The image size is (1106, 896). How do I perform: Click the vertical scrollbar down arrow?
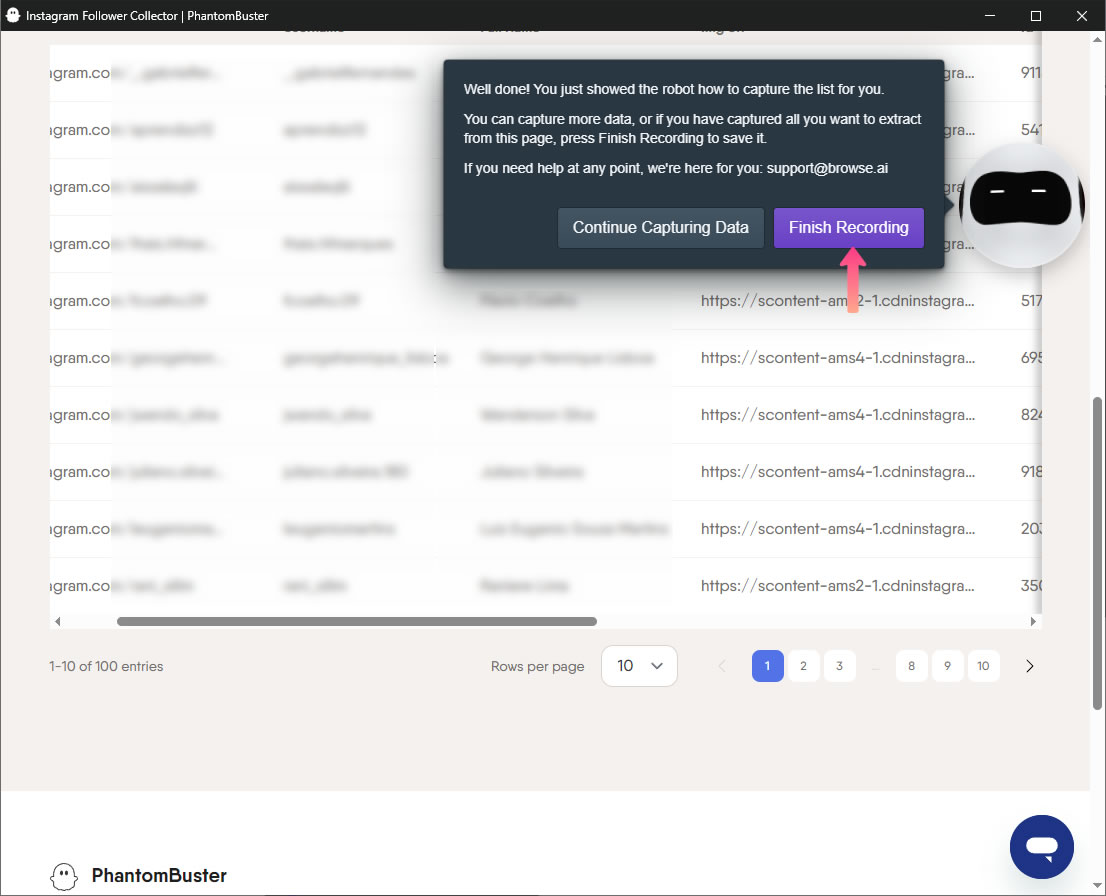[1097, 885]
